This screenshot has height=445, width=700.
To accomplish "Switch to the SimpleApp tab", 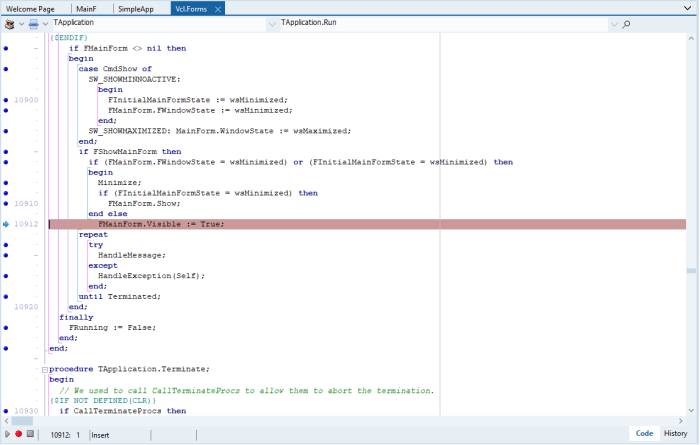I will [136, 9].
